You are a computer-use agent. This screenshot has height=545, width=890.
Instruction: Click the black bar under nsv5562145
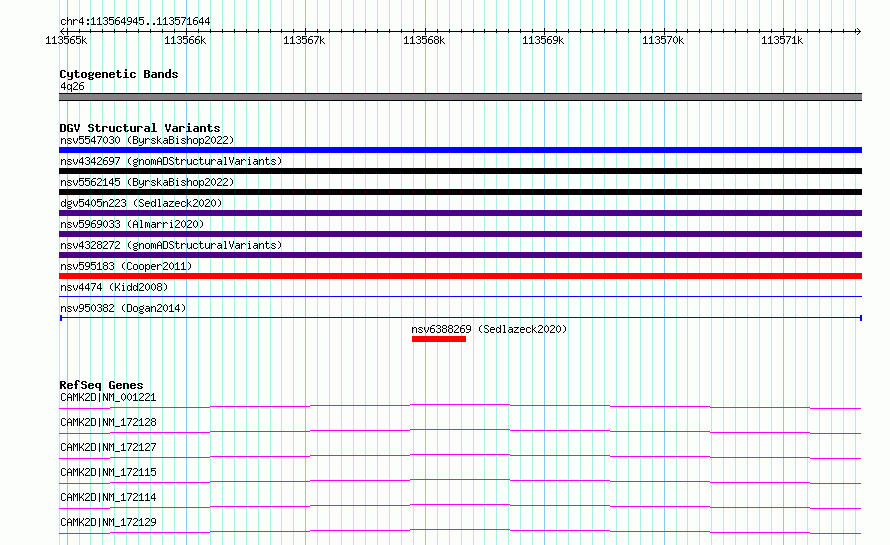tap(460, 192)
